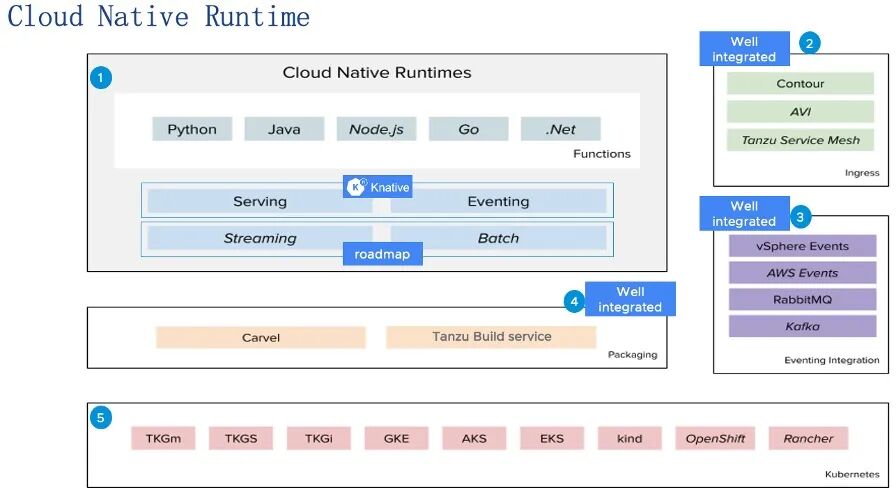Select the Java function box
This screenshot has width=896, height=492.
pyautogui.click(x=284, y=129)
